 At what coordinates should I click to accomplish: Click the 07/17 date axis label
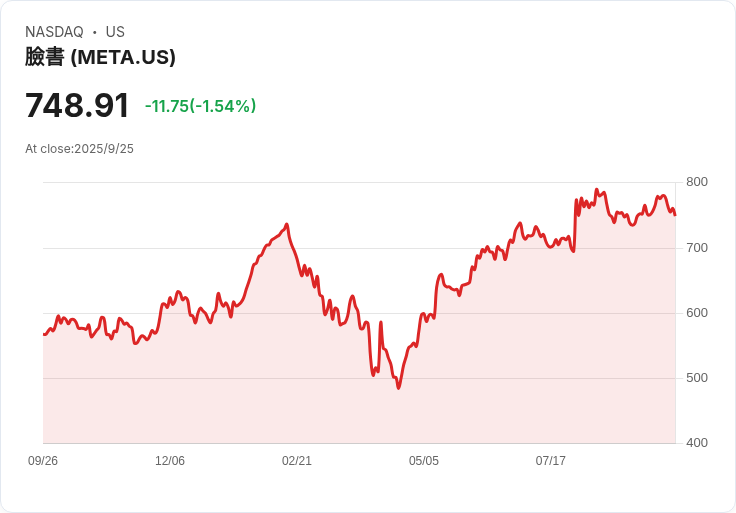pyautogui.click(x=551, y=461)
